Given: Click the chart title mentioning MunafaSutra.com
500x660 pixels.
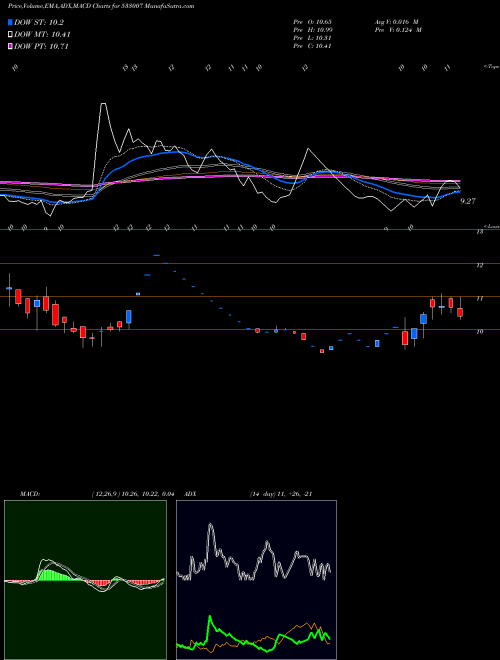Looking at the screenshot, I should click(101, 6).
